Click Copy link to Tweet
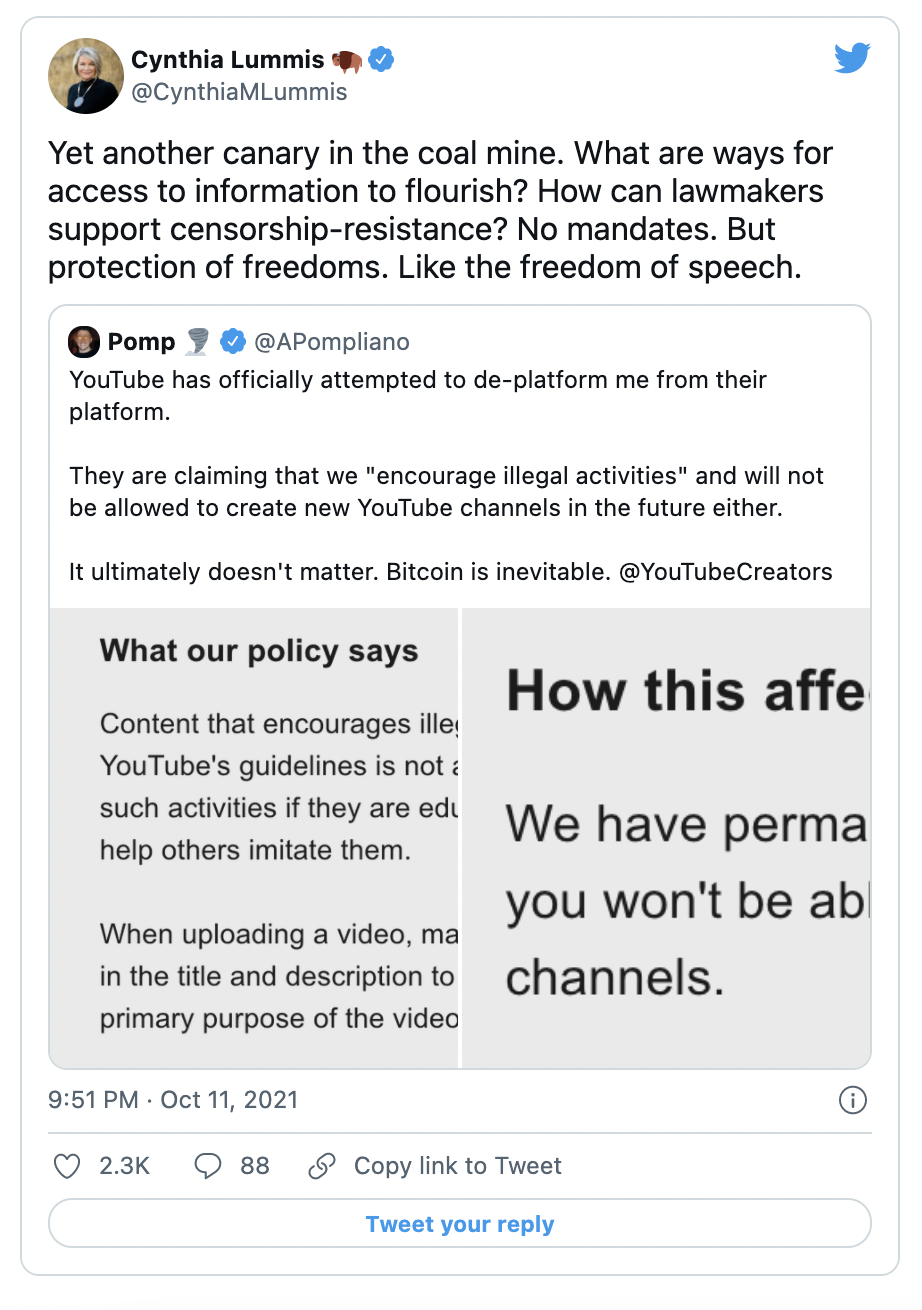922x1310 pixels. point(458,1165)
